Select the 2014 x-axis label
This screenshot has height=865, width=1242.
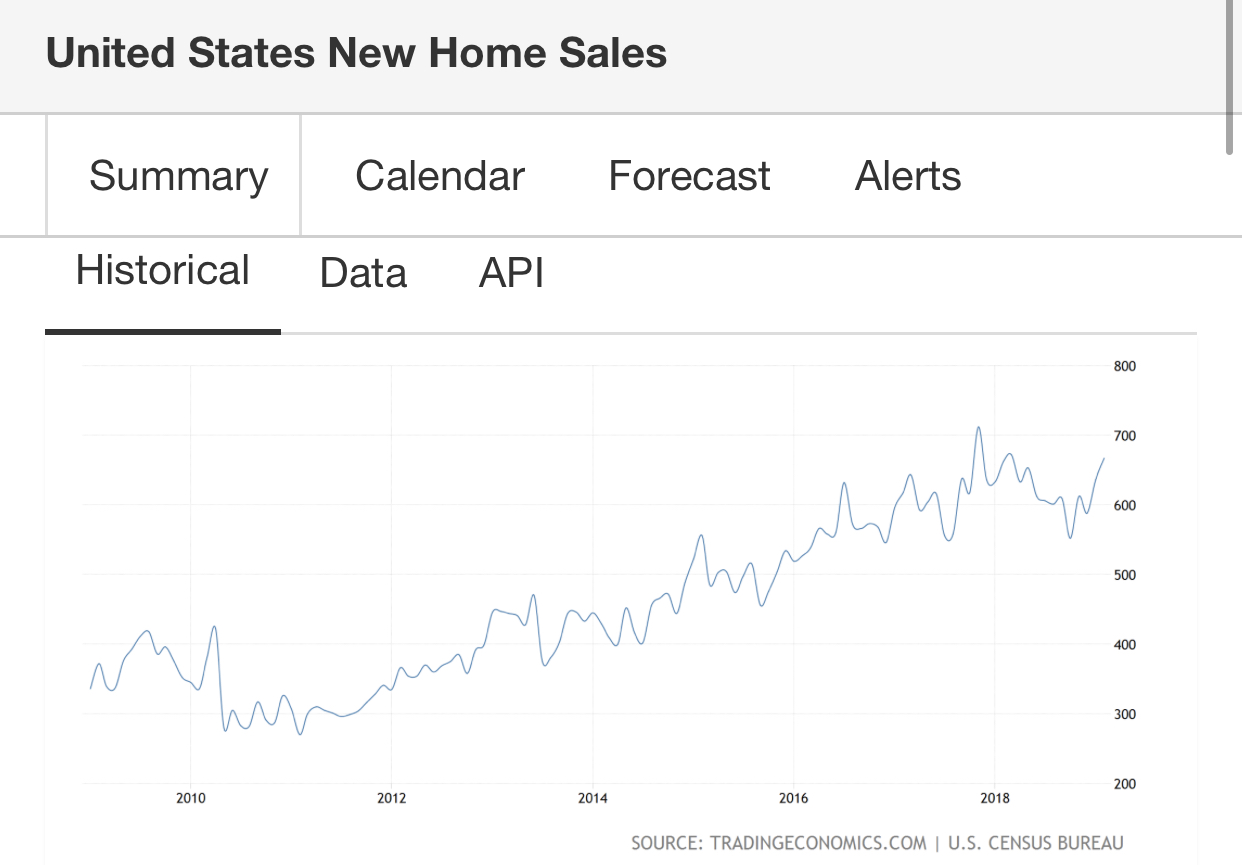click(593, 798)
